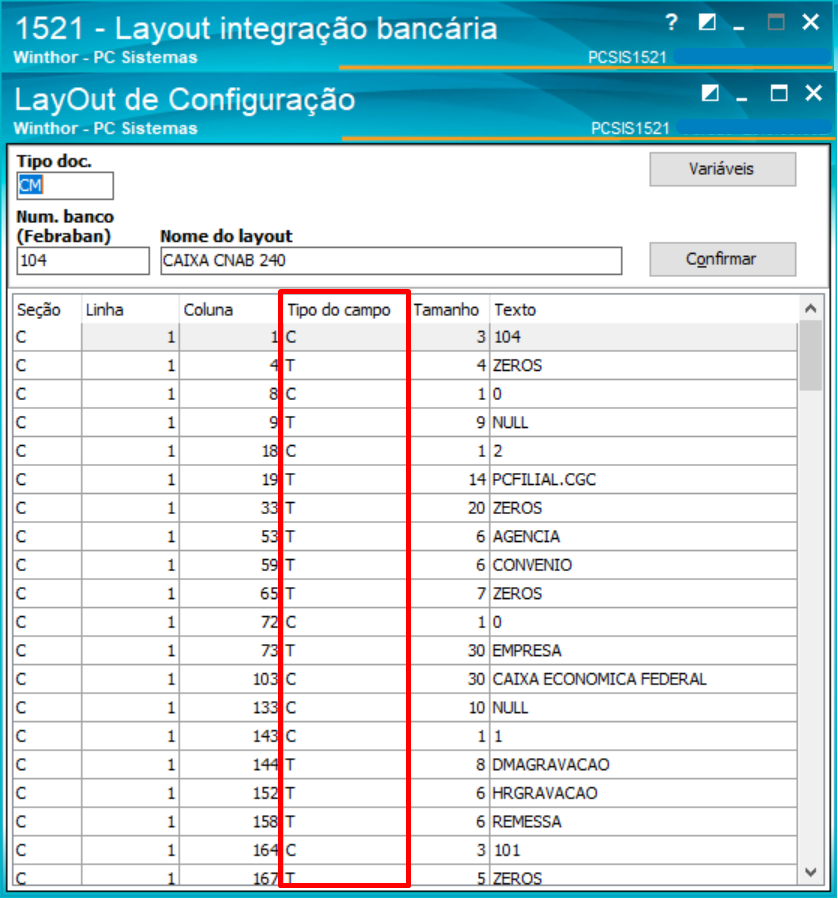Image resolution: width=838 pixels, height=900 pixels.
Task: Select the EMPRESA text cell
Action: pos(643,651)
